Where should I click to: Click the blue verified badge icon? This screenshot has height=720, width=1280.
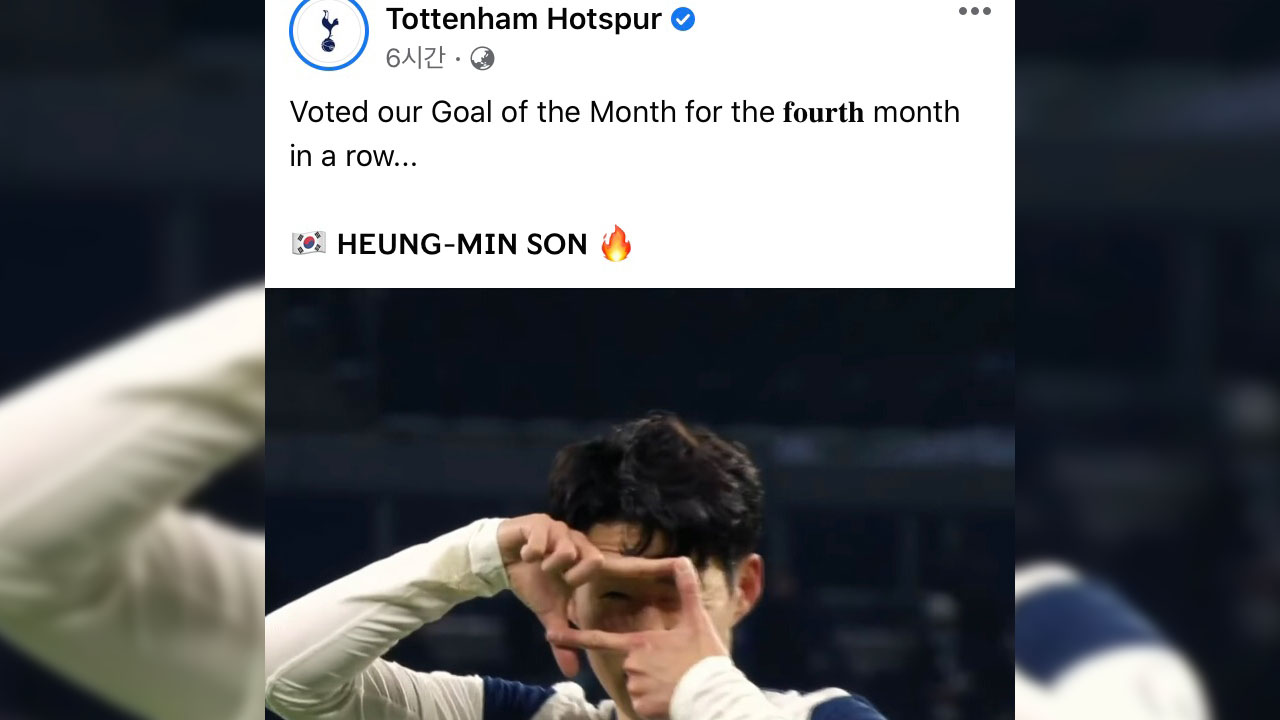pyautogui.click(x=683, y=19)
